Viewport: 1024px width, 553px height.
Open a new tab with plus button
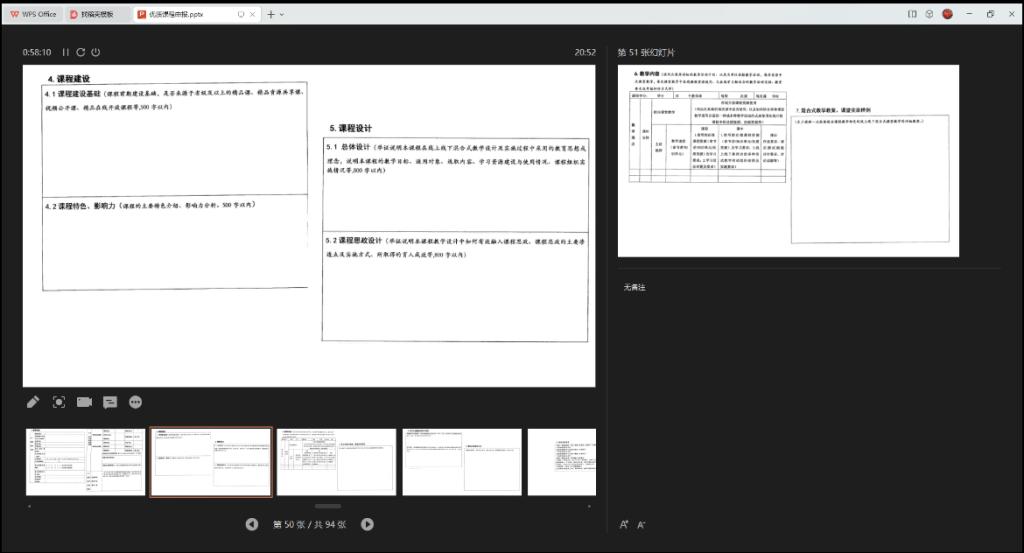click(x=270, y=14)
